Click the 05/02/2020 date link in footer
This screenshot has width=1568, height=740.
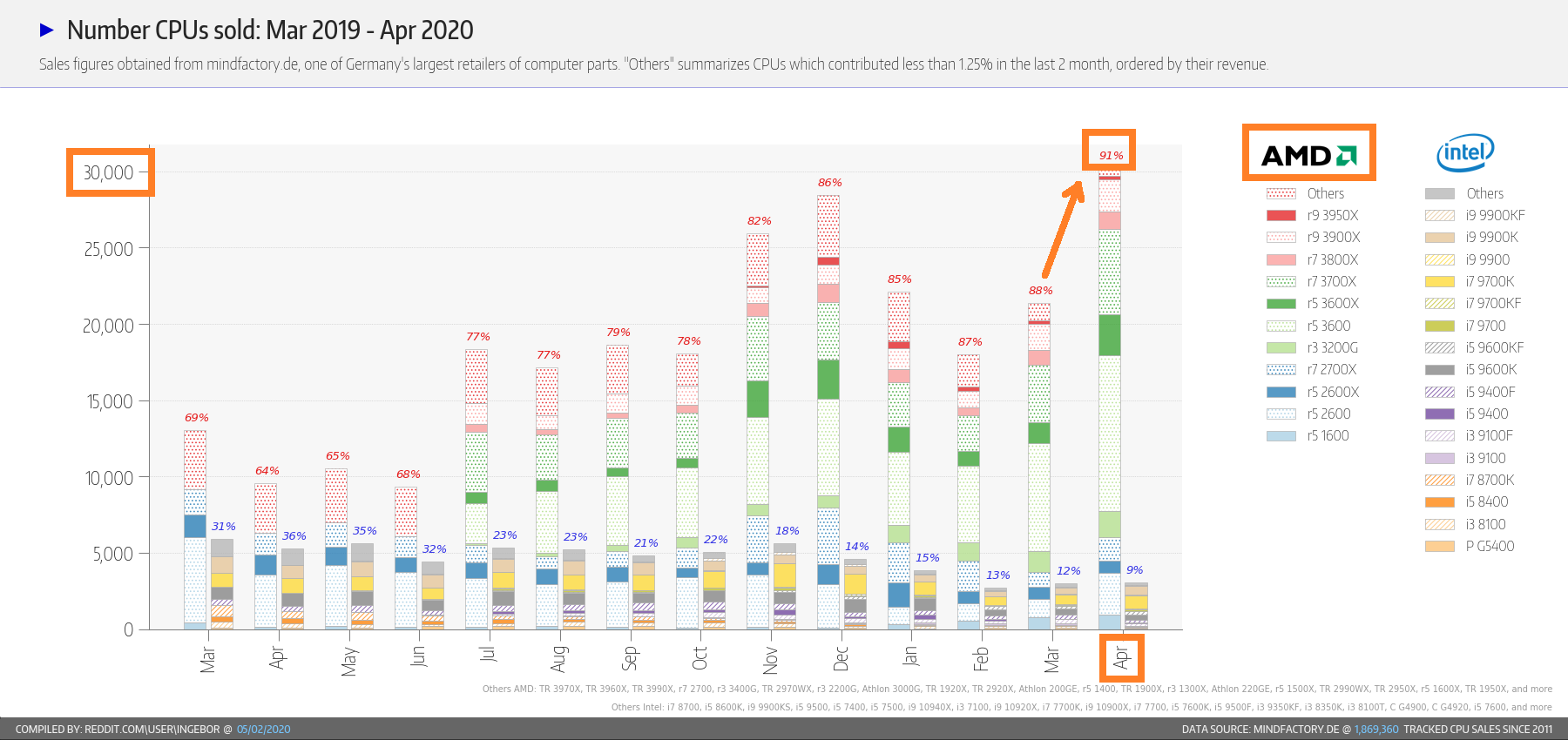pos(263,730)
